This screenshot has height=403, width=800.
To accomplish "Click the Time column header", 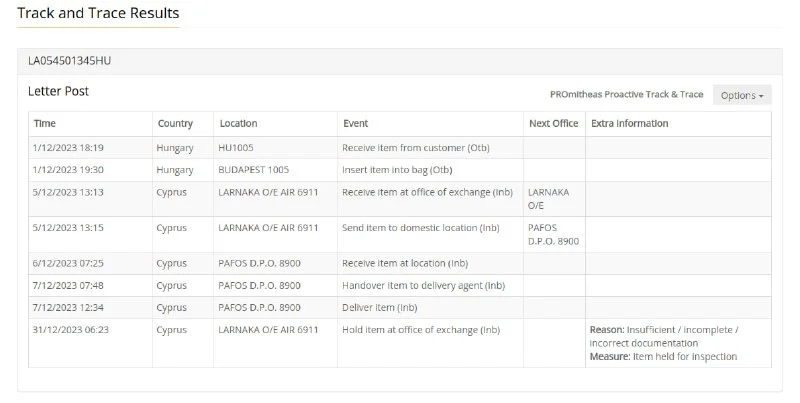I will click(x=45, y=124).
